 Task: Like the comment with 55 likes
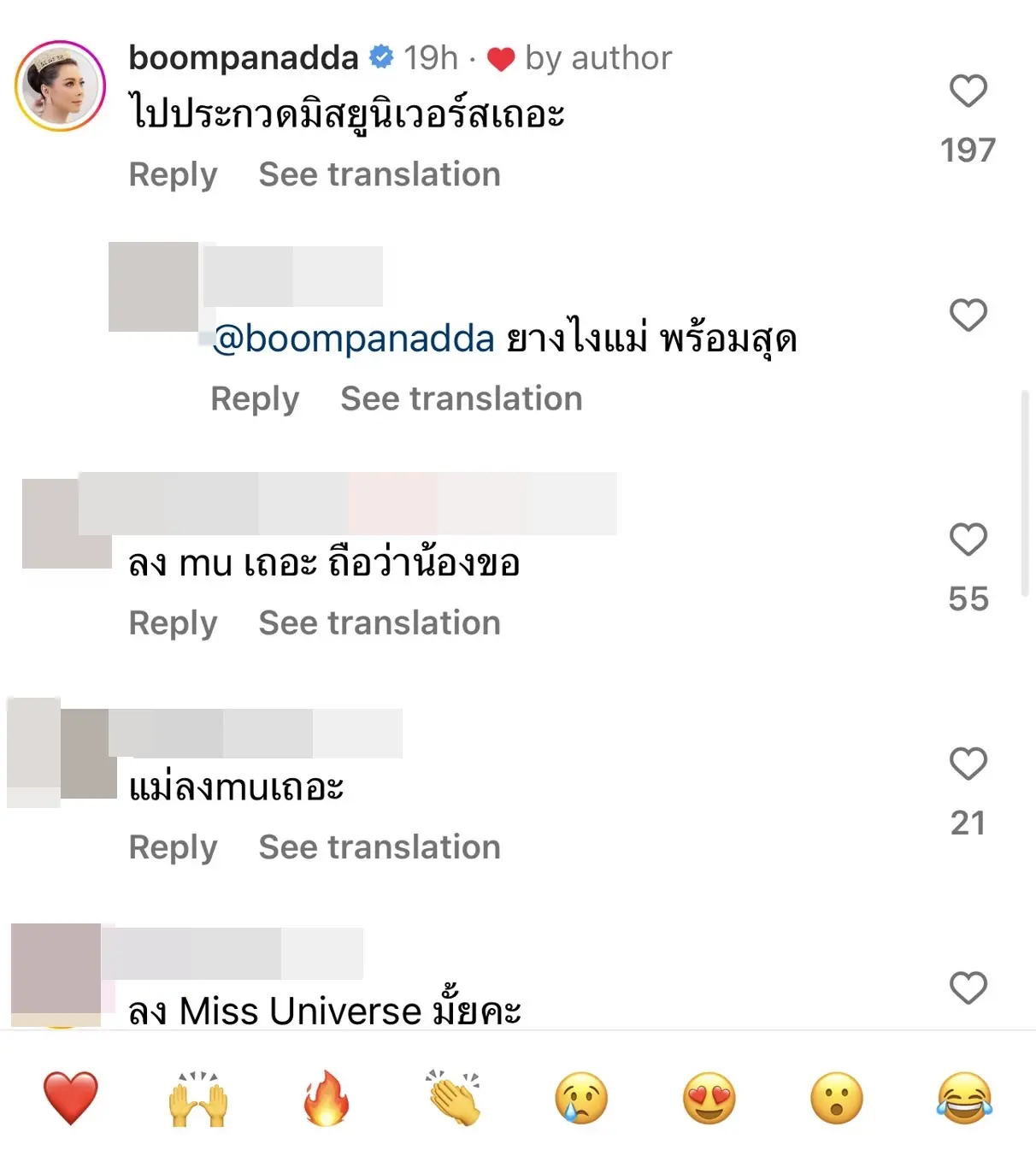click(x=968, y=539)
